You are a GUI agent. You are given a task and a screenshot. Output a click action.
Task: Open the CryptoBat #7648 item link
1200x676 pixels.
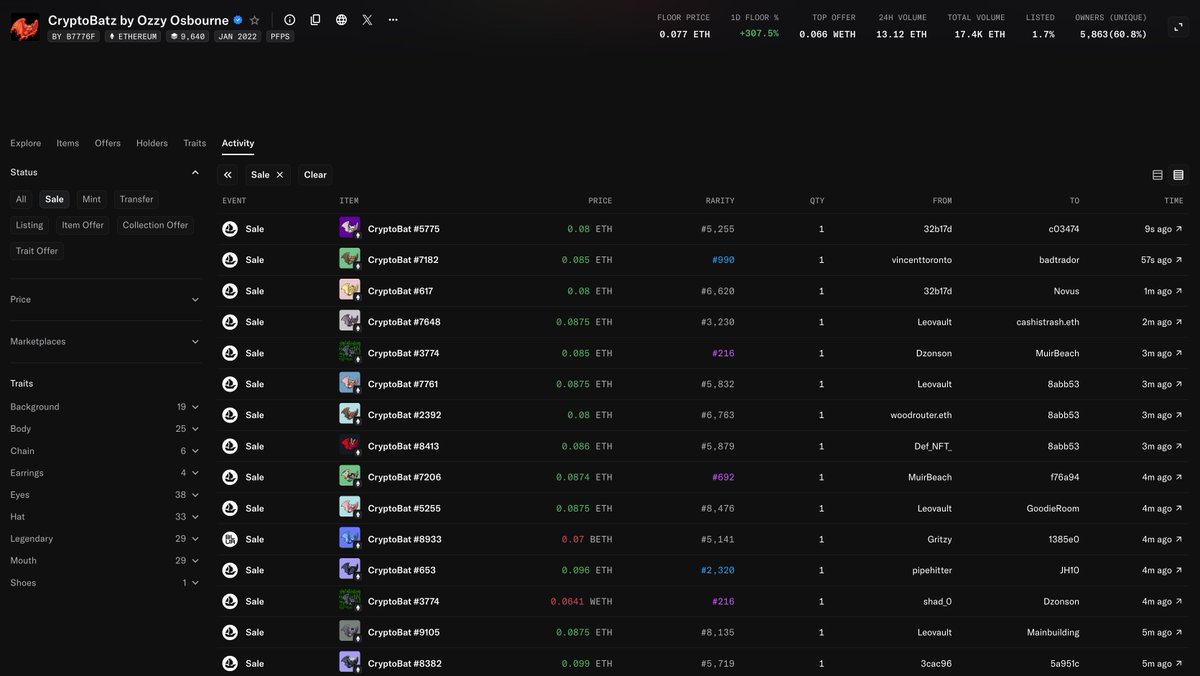404,322
